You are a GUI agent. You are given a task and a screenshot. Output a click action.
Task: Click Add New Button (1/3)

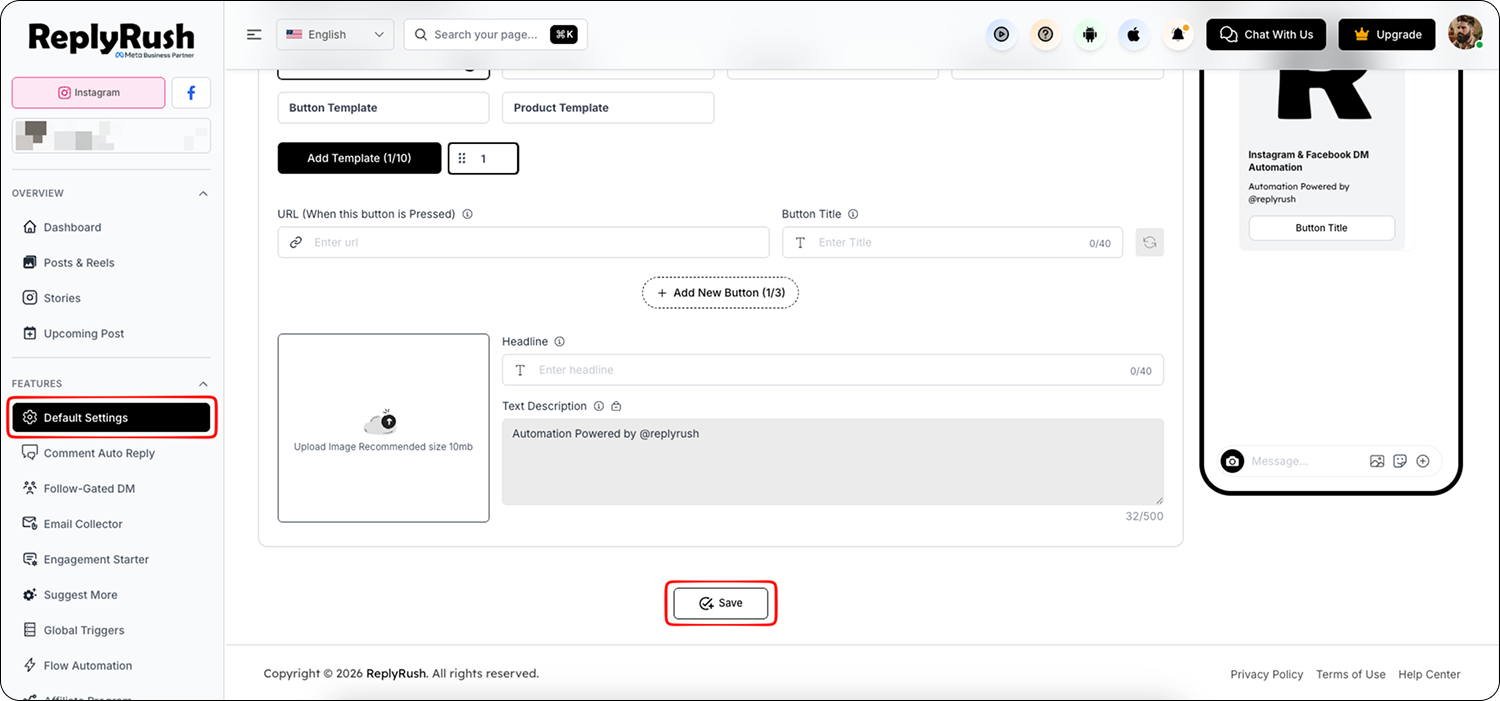[720, 293]
